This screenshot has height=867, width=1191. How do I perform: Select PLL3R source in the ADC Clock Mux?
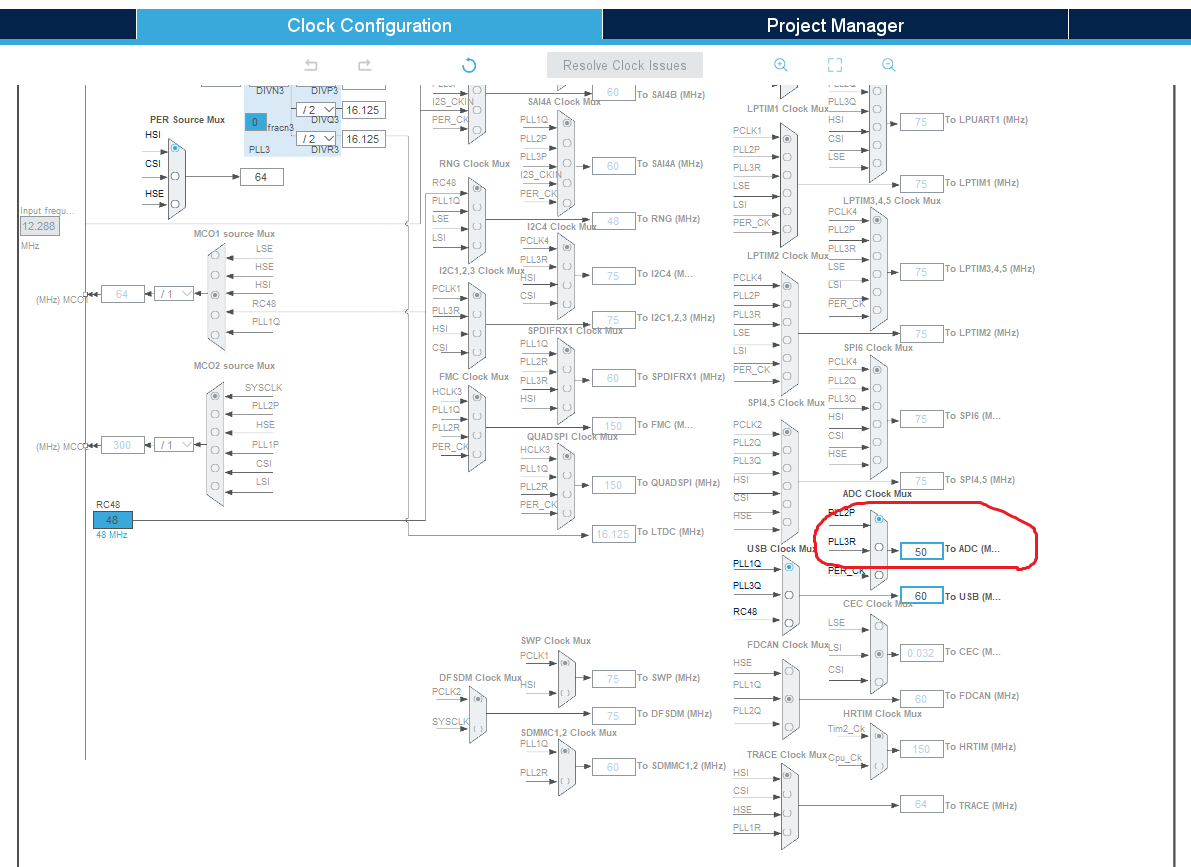[879, 547]
